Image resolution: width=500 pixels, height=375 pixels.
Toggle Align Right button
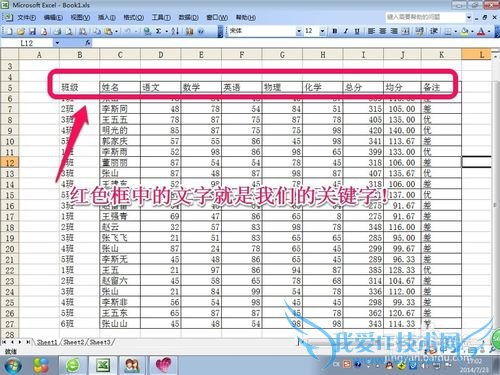pyautogui.click(x=394, y=31)
